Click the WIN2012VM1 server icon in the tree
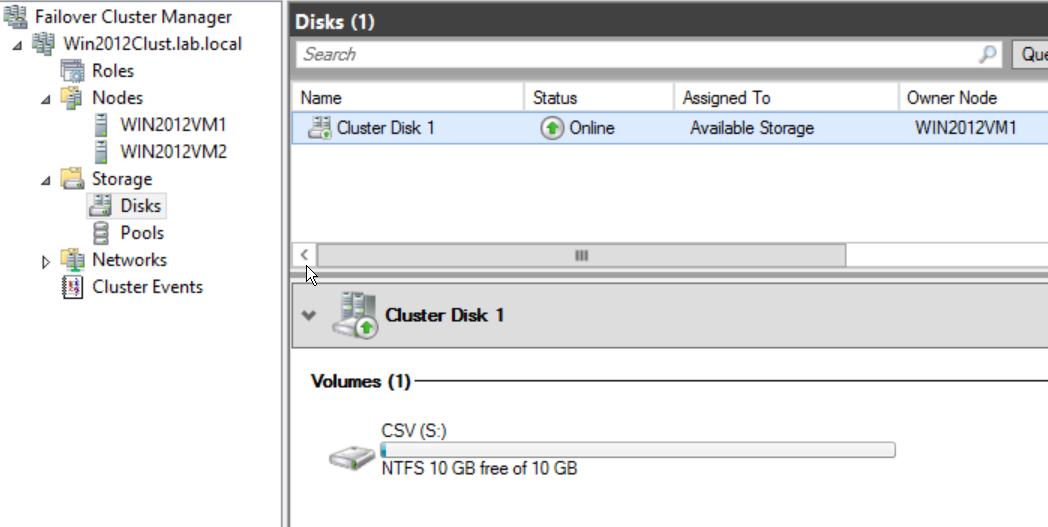The width and height of the screenshot is (1048, 527). [101, 125]
